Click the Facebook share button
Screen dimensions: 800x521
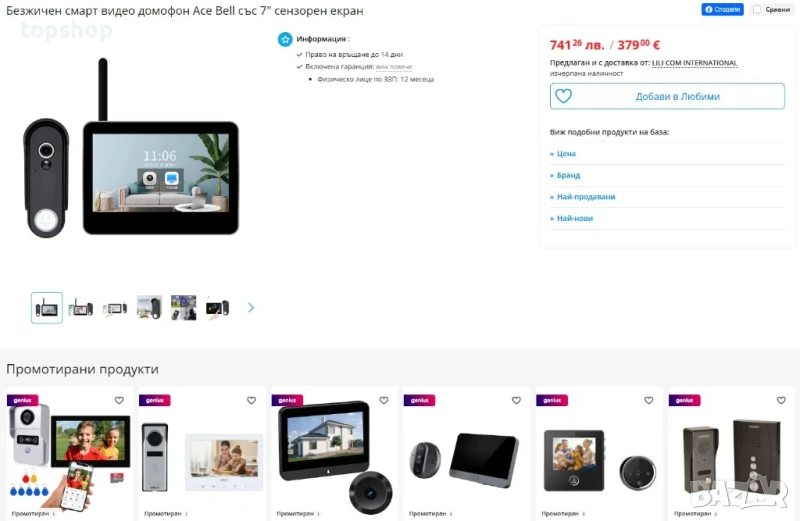(722, 9)
